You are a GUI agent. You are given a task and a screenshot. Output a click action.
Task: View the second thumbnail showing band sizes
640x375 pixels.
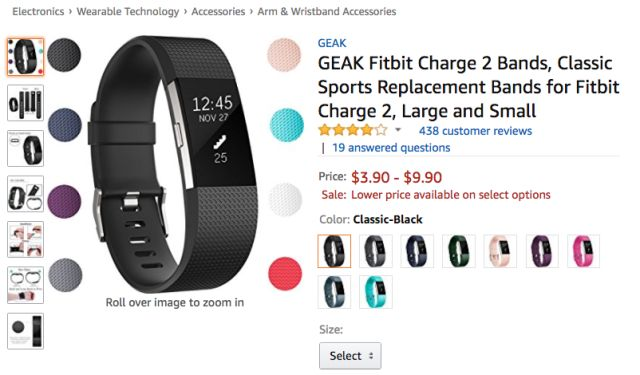[25, 103]
